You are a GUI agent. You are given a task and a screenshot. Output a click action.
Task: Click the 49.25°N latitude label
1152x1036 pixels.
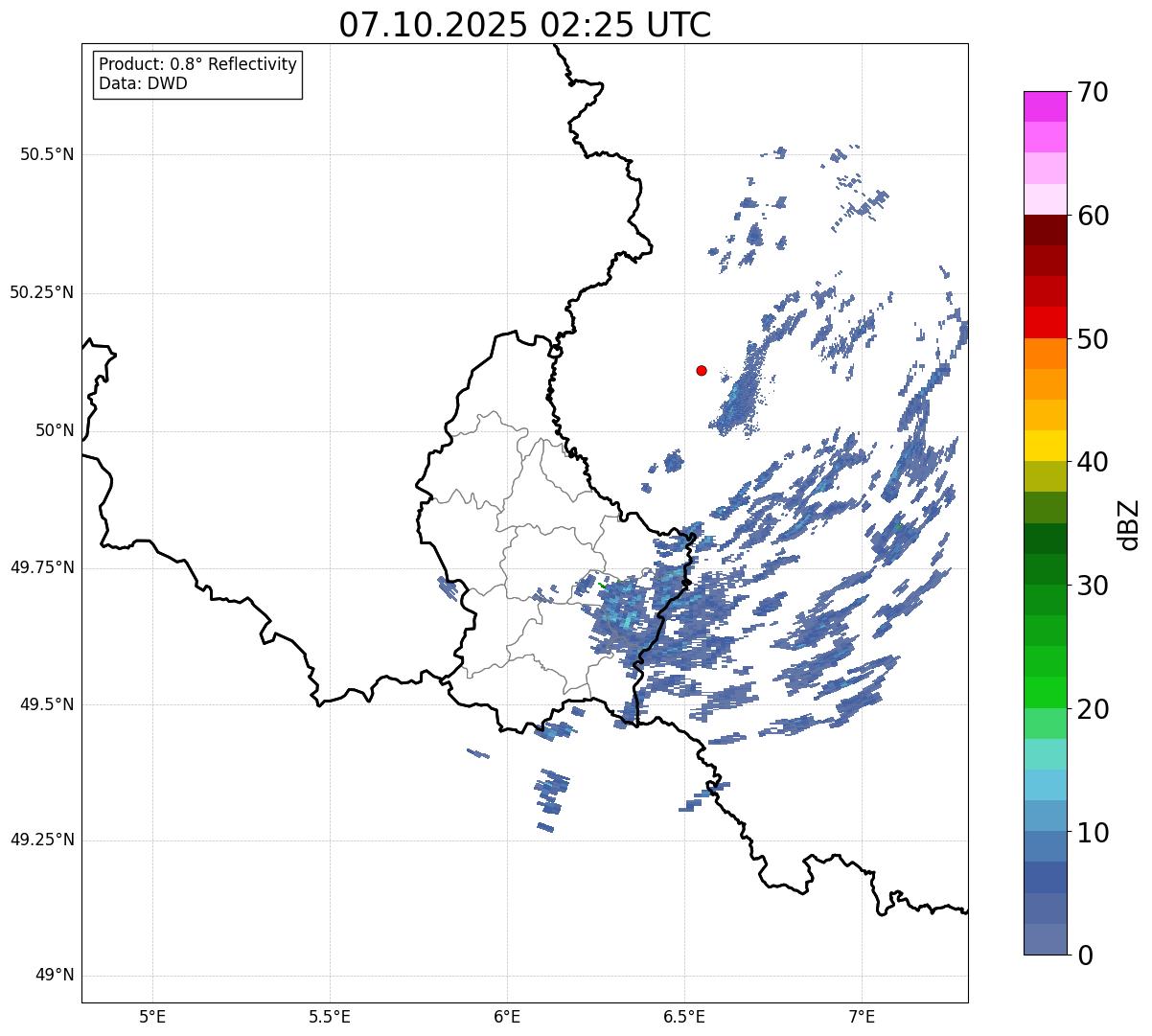click(x=42, y=840)
